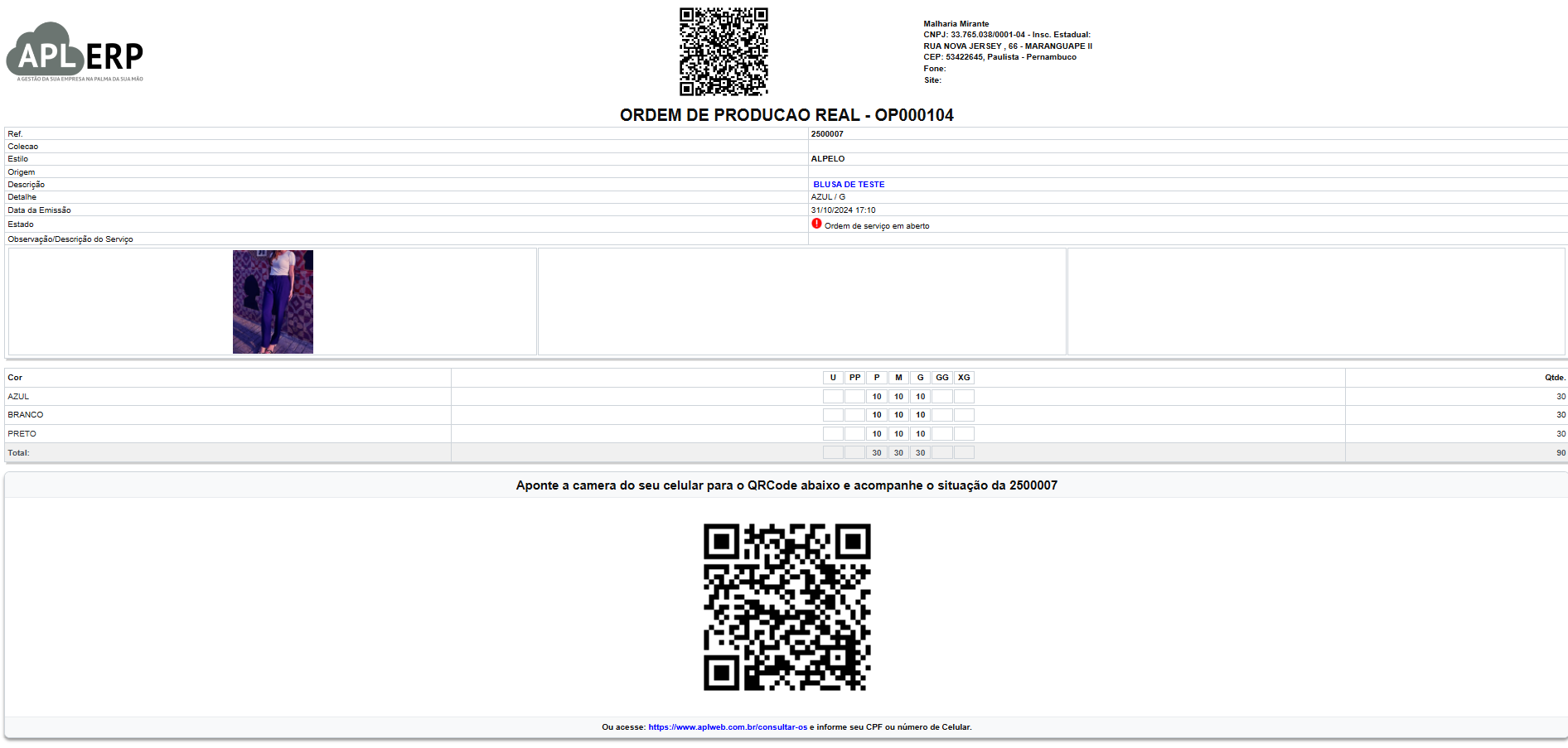
Task: Click the AZUL row P size quantity 10
Action: point(877,397)
